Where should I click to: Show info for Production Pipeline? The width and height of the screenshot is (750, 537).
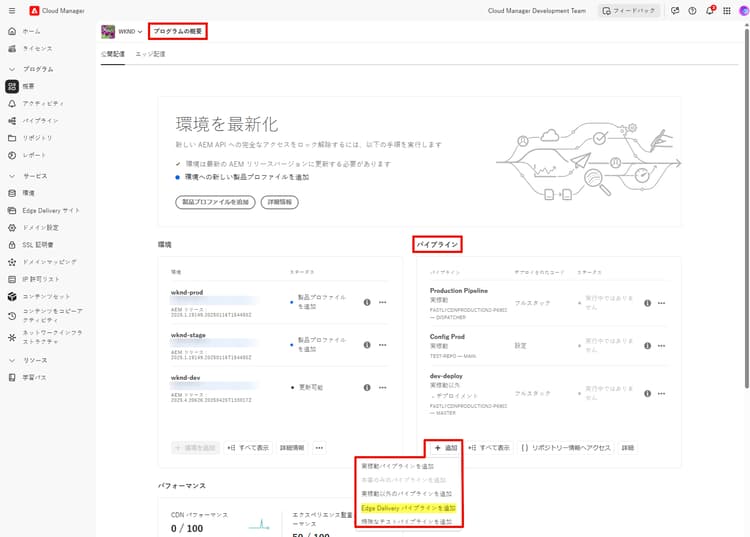[647, 303]
